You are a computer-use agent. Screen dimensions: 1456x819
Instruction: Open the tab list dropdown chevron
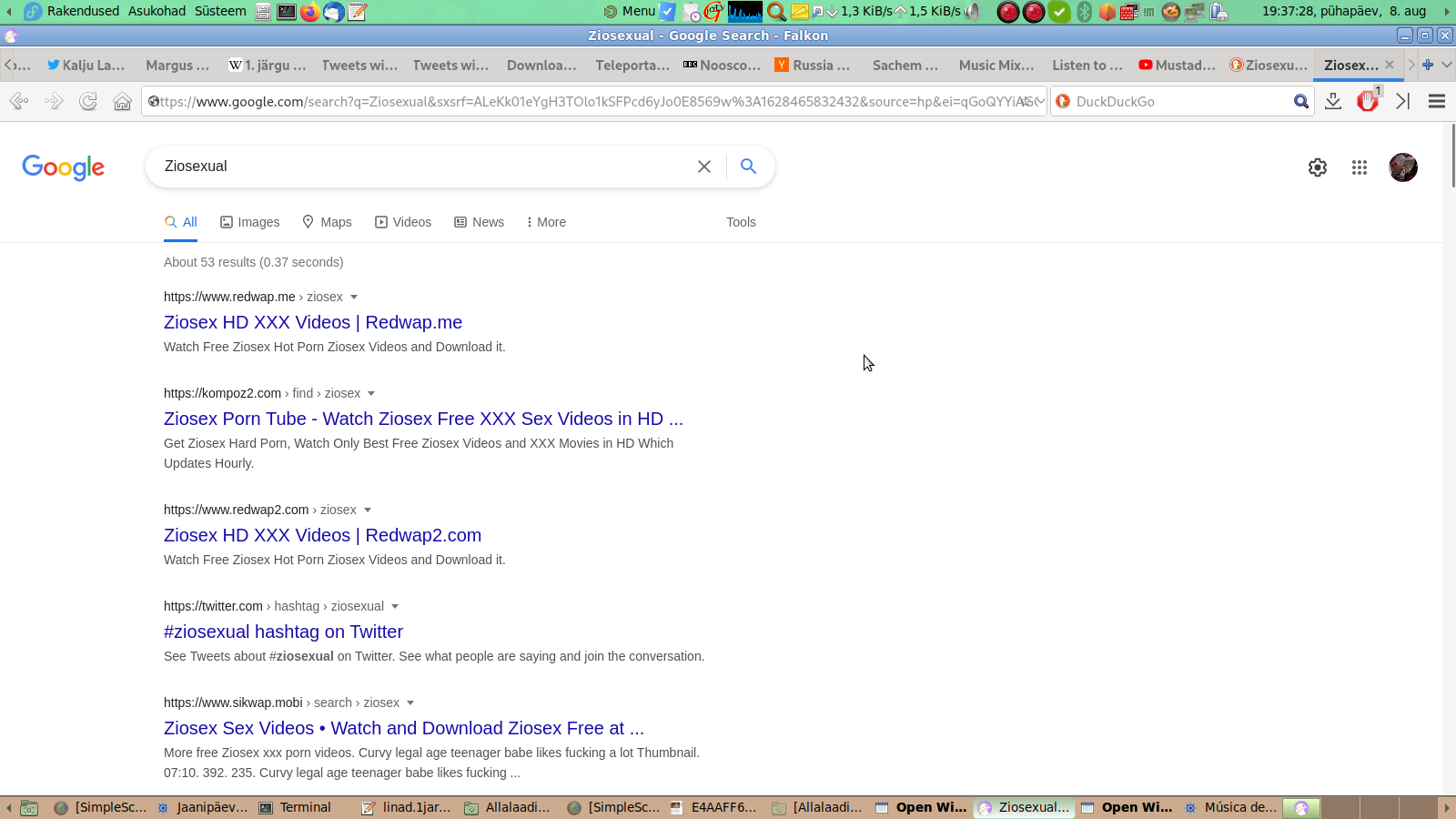tap(1447, 65)
